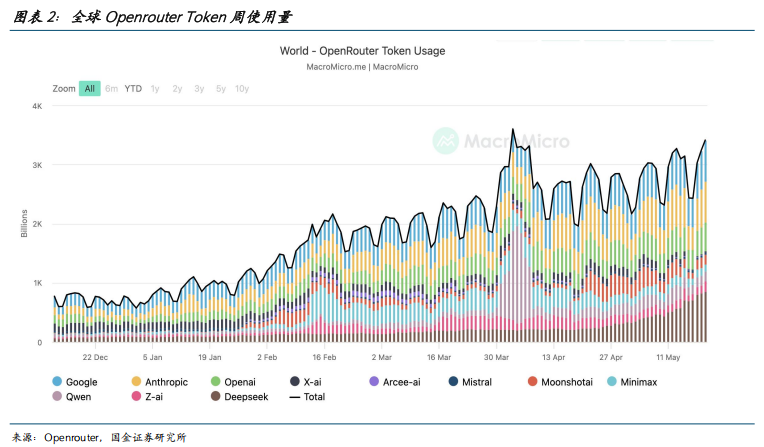Set zoom range to 1y
The image size is (764, 447).
(x=155, y=88)
